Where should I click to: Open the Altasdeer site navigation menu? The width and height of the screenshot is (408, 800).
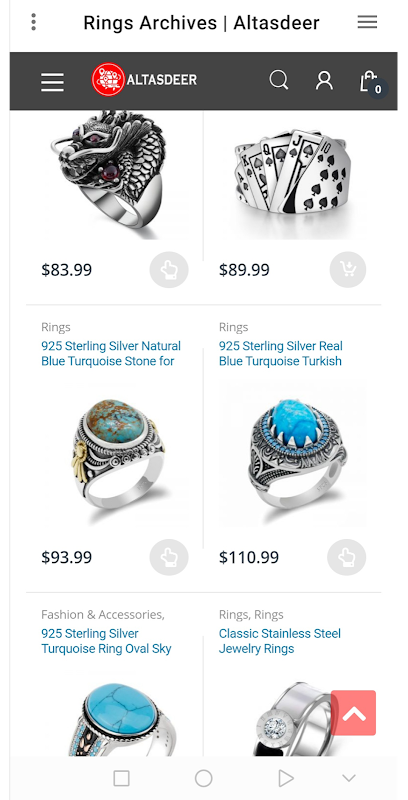53,82
